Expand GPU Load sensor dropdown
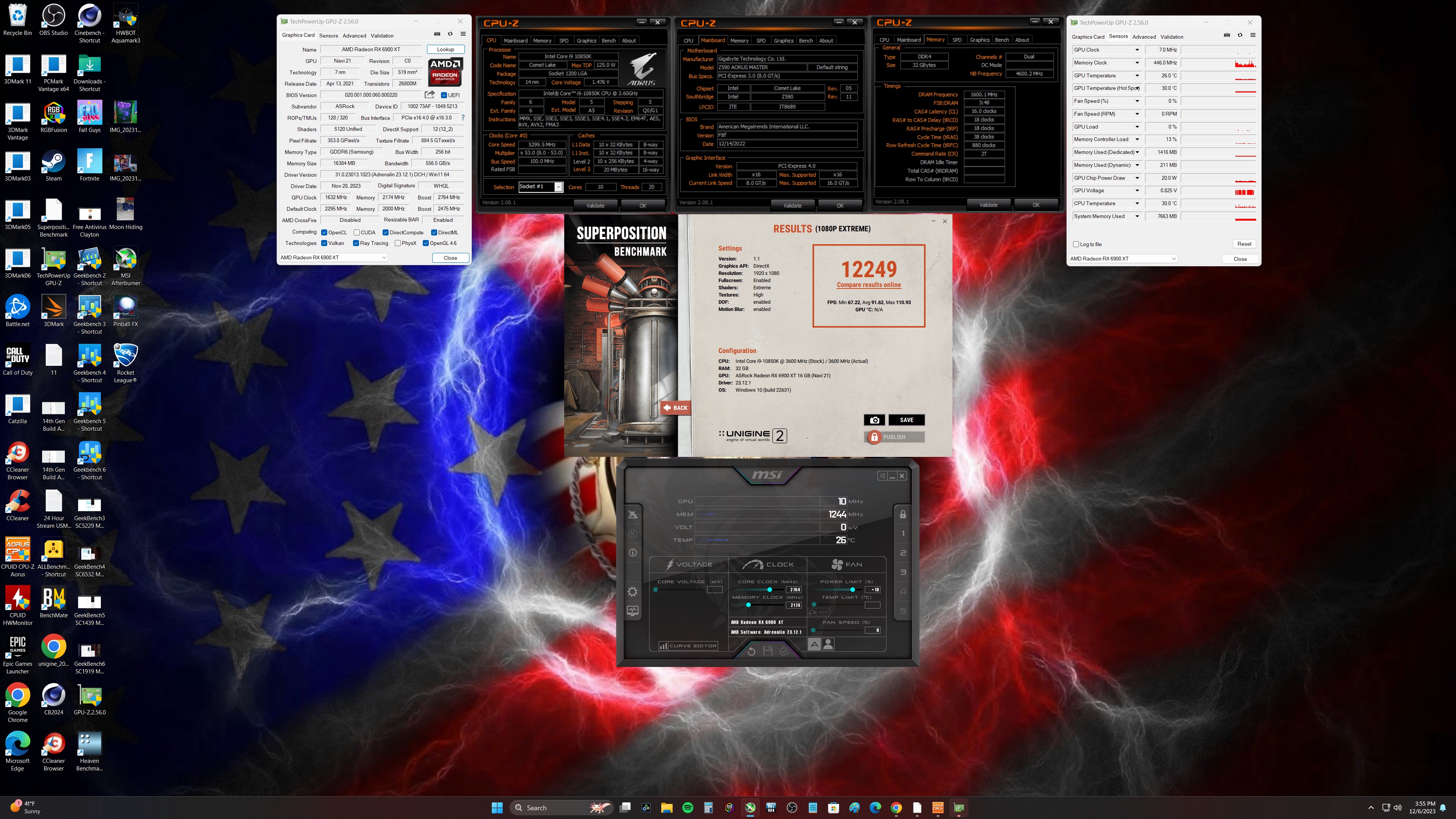The image size is (1456, 819). pos(1137,127)
